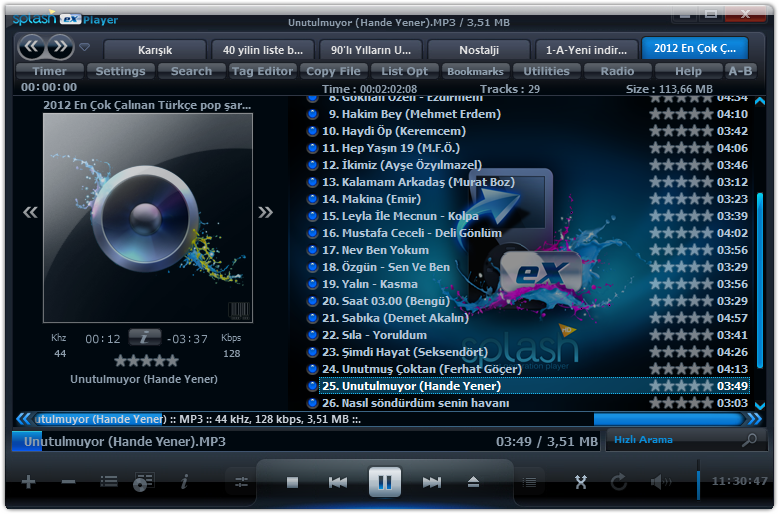Toggle playlist view icon right of eject

tap(530, 482)
